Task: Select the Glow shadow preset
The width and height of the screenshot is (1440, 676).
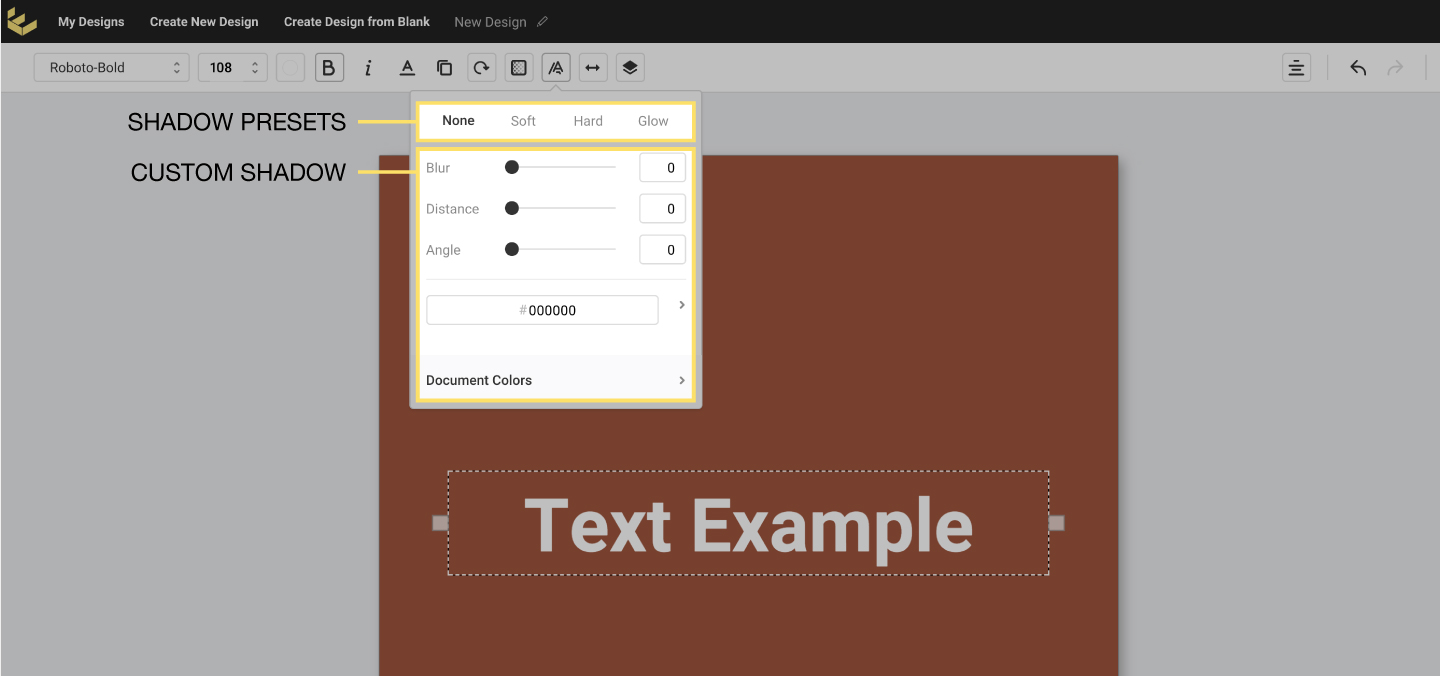Action: tap(653, 121)
